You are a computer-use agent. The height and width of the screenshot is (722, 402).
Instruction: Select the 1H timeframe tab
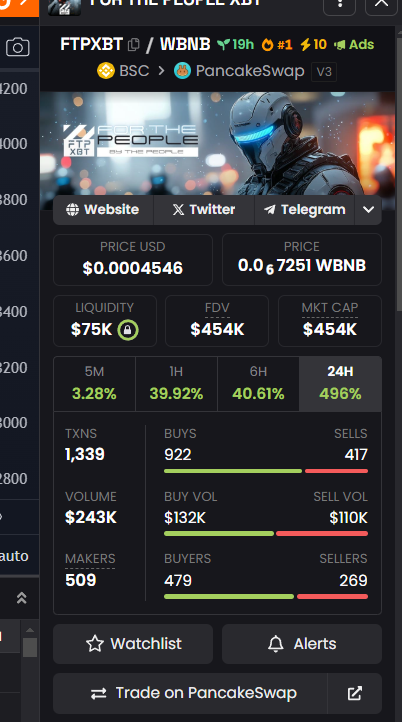(176, 384)
